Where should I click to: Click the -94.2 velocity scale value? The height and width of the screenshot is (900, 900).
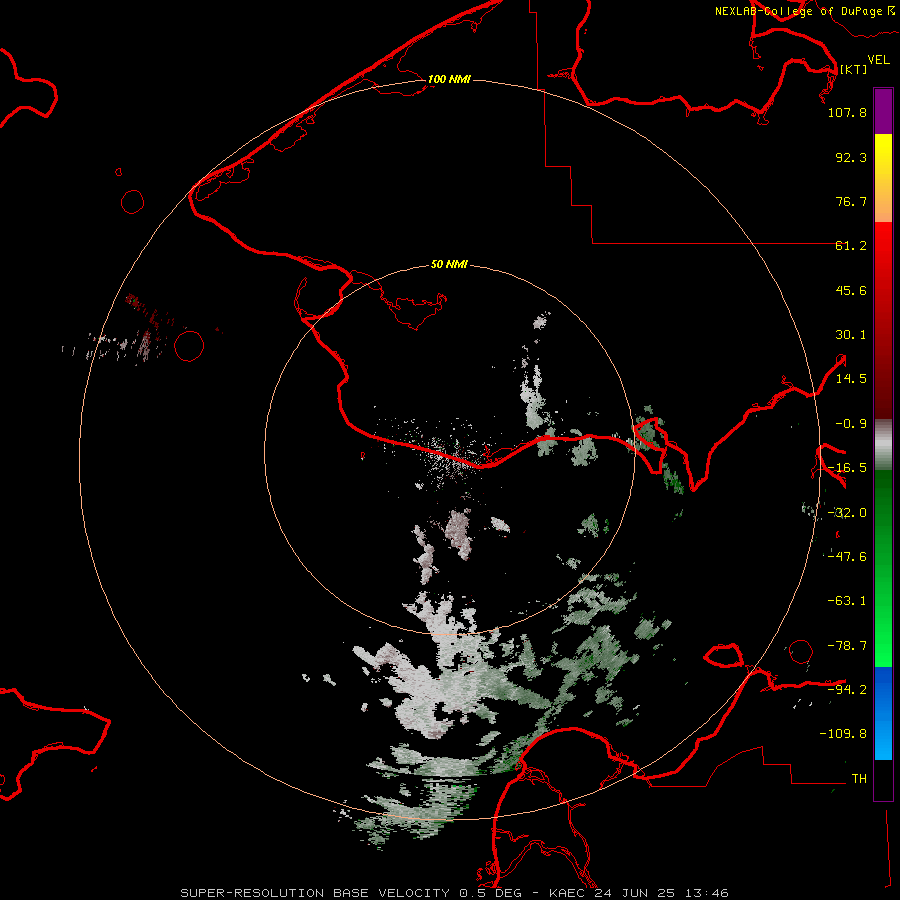[x=847, y=689]
